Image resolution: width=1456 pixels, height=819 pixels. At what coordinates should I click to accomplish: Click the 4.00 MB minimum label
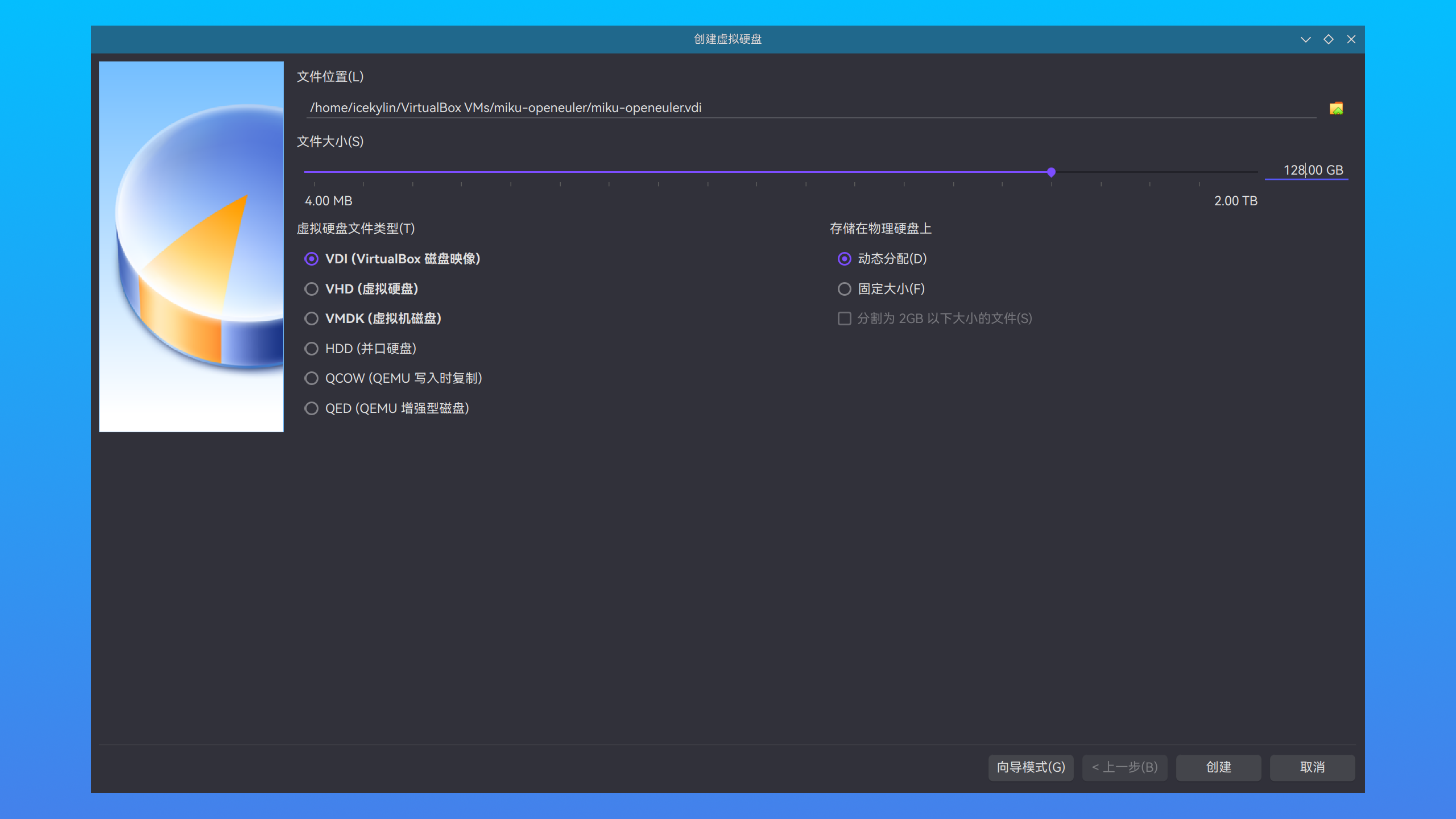pos(328,201)
